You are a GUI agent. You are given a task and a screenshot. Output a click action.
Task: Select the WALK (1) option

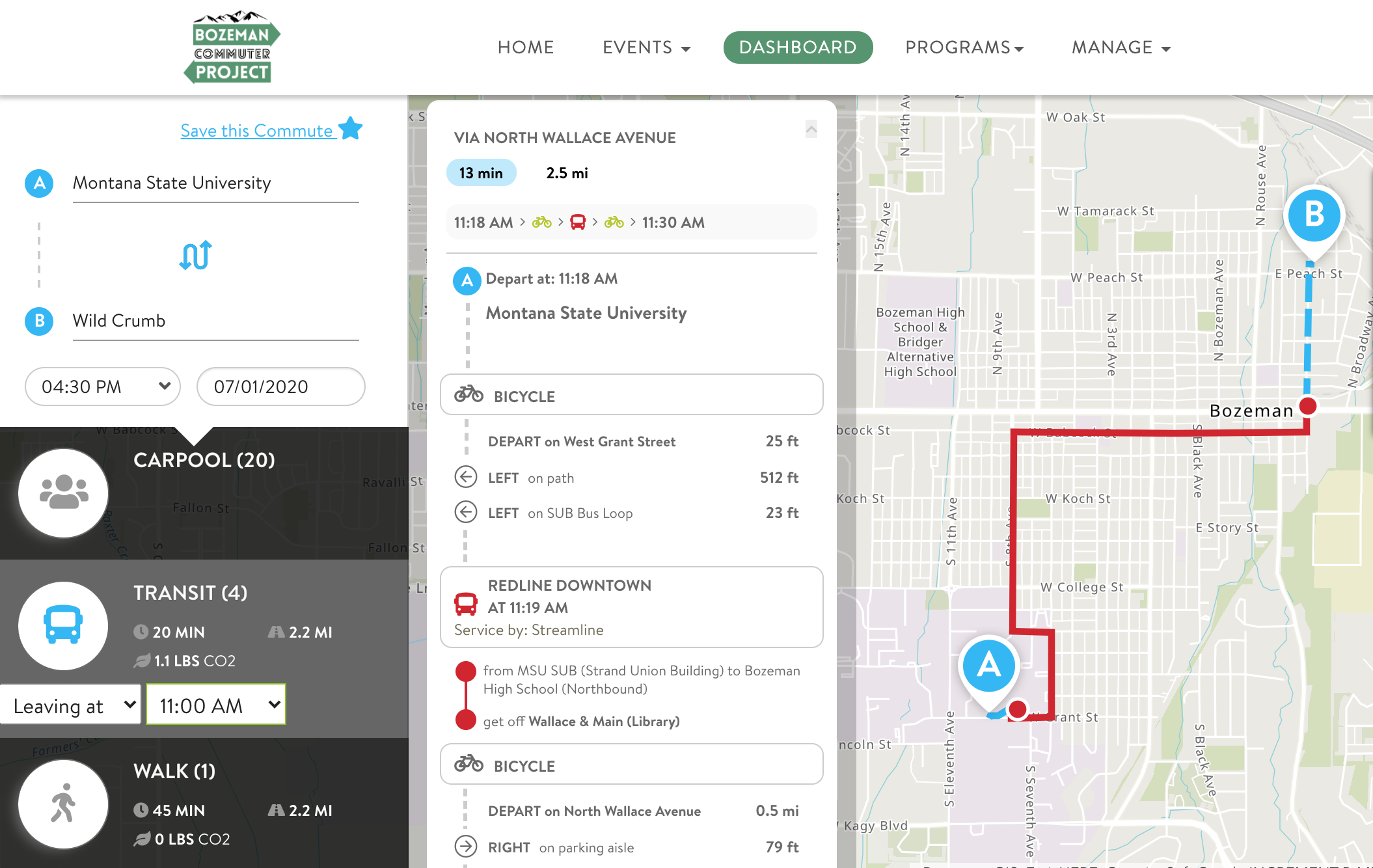click(174, 771)
